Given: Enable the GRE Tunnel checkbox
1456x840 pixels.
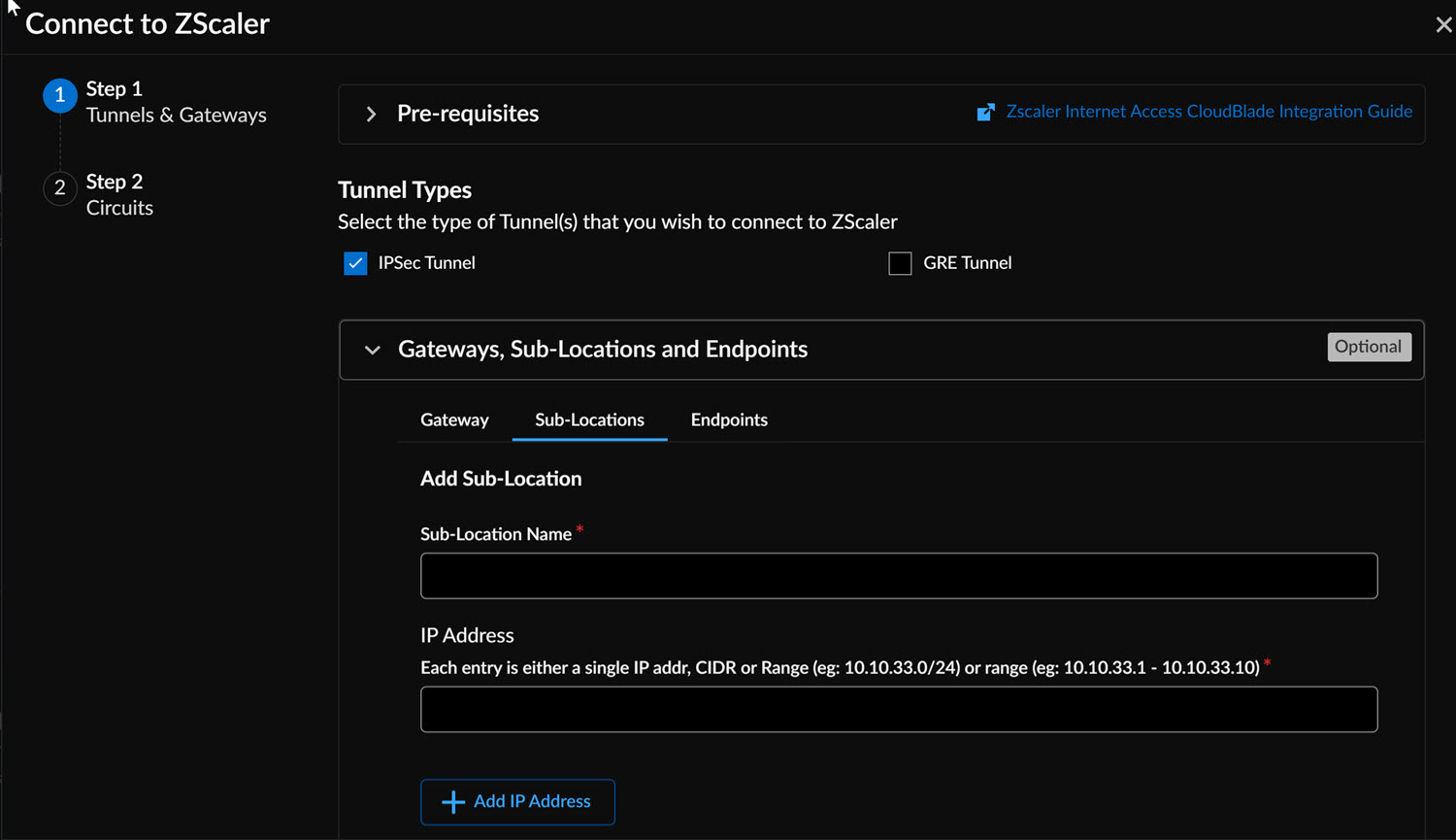Looking at the screenshot, I should 900,263.
